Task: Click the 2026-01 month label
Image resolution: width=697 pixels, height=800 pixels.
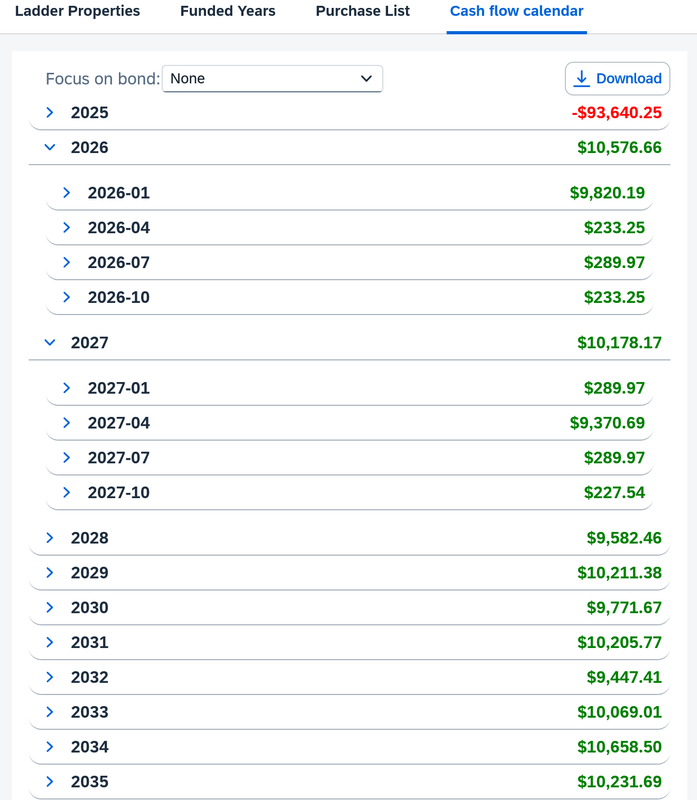Action: (119, 193)
